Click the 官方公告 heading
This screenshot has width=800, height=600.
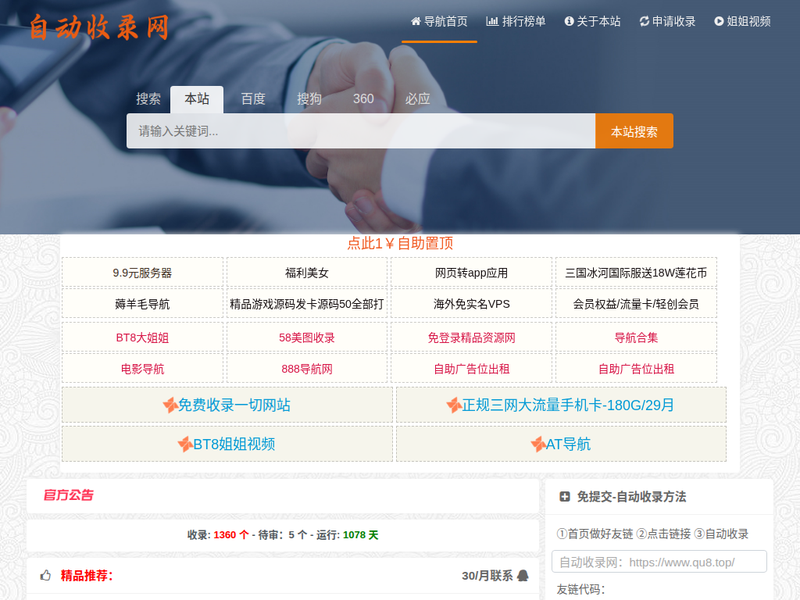[68, 495]
